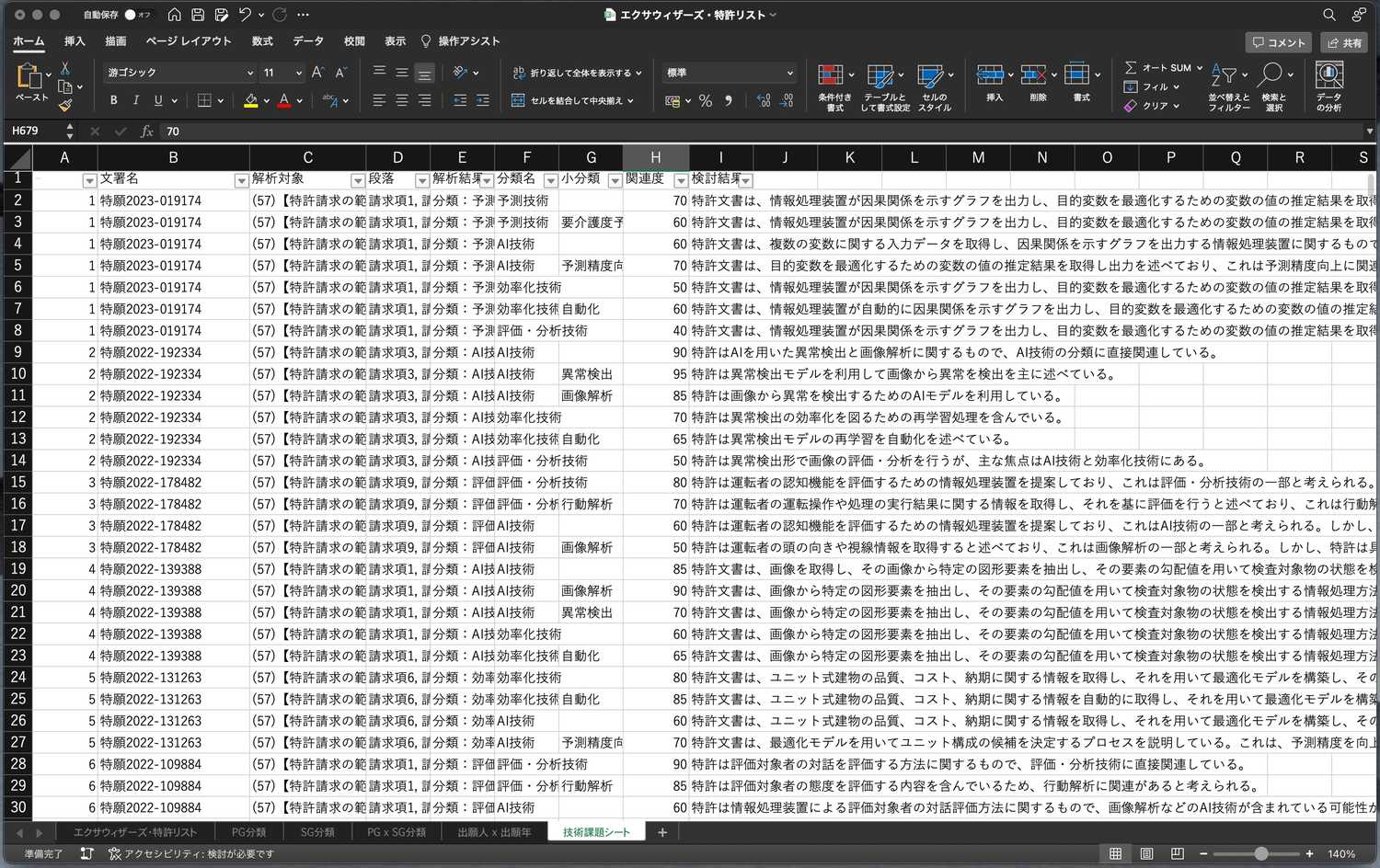Open the 游ゴシック font name dropdown
Screen dimensions: 1380x868
249,73
